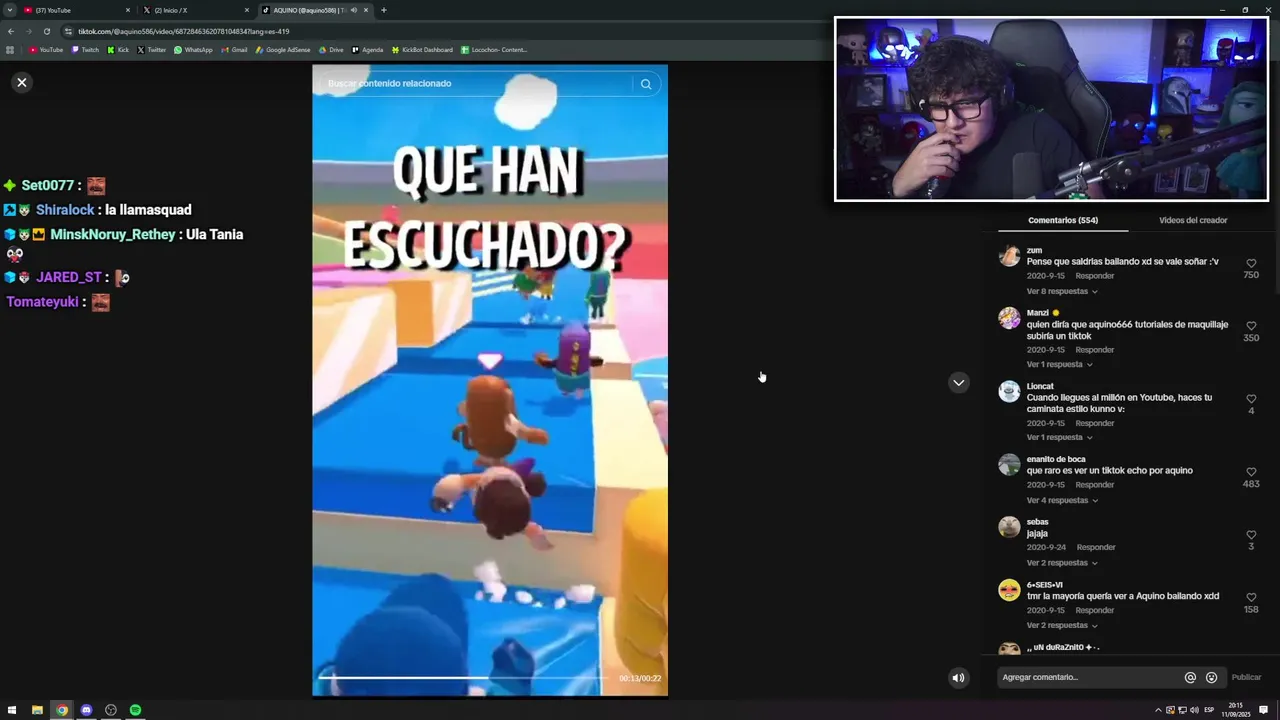Like enanito de boca's comment
The height and width of the screenshot is (720, 1280).
pos(1251,472)
